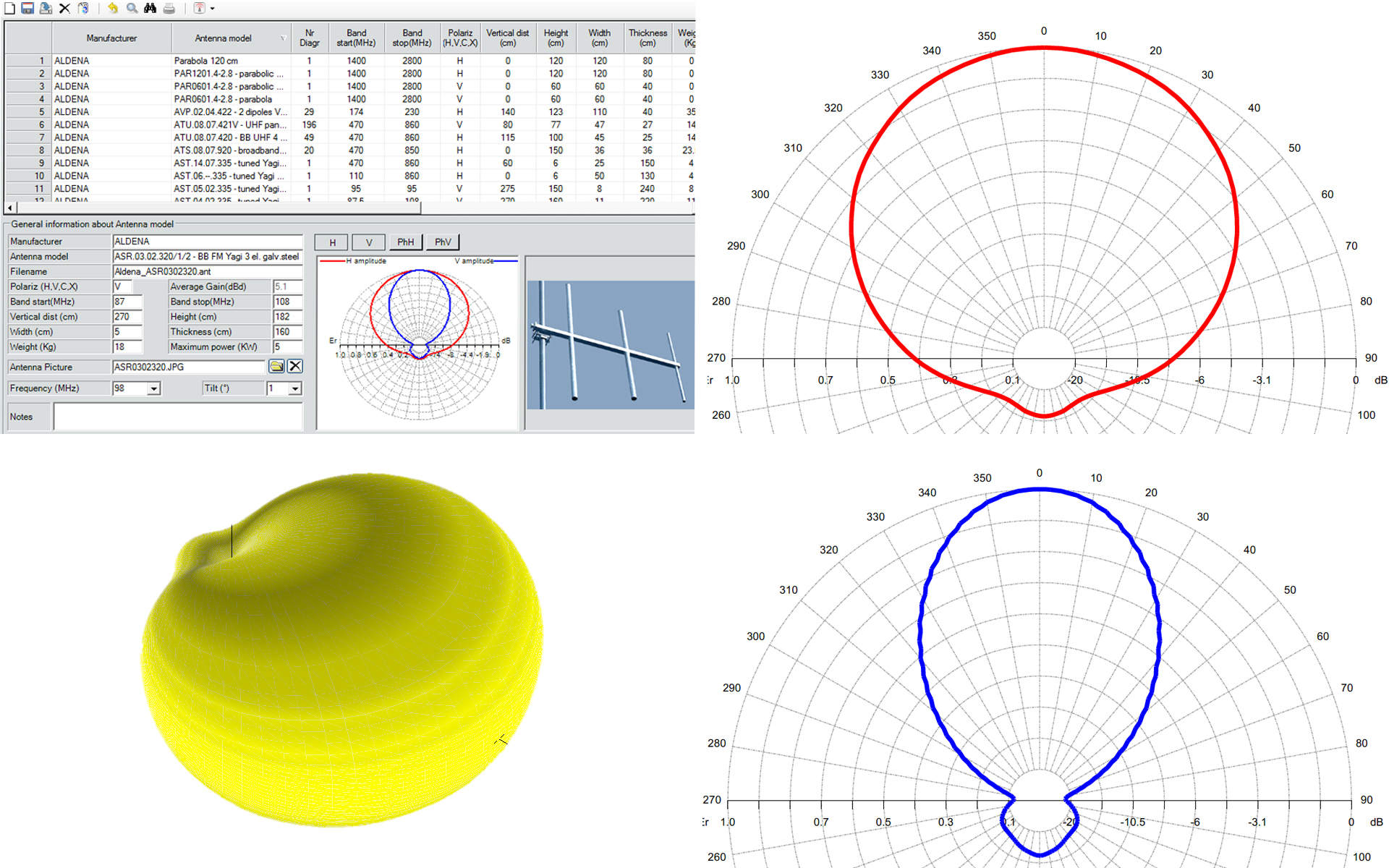Viewport: 1389px width, 868px height.
Task: Click the Print toolbar icon
Action: 169,8
